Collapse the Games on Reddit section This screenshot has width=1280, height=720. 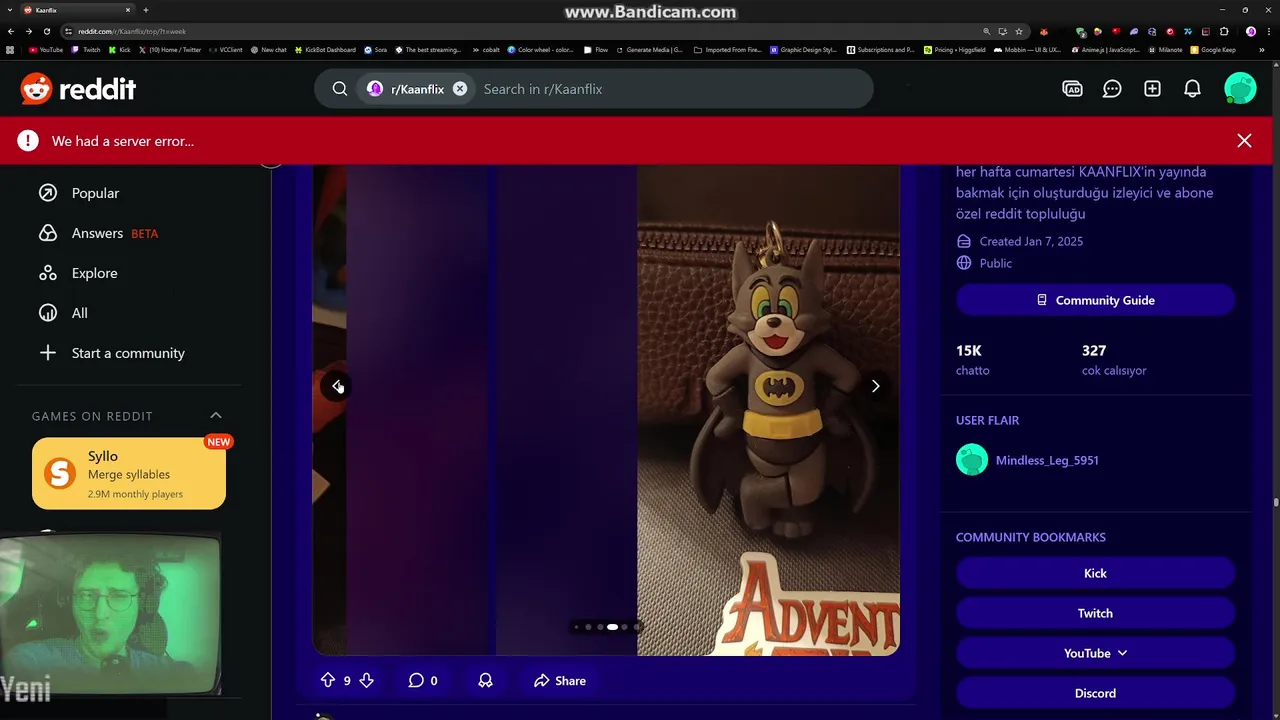click(x=216, y=416)
